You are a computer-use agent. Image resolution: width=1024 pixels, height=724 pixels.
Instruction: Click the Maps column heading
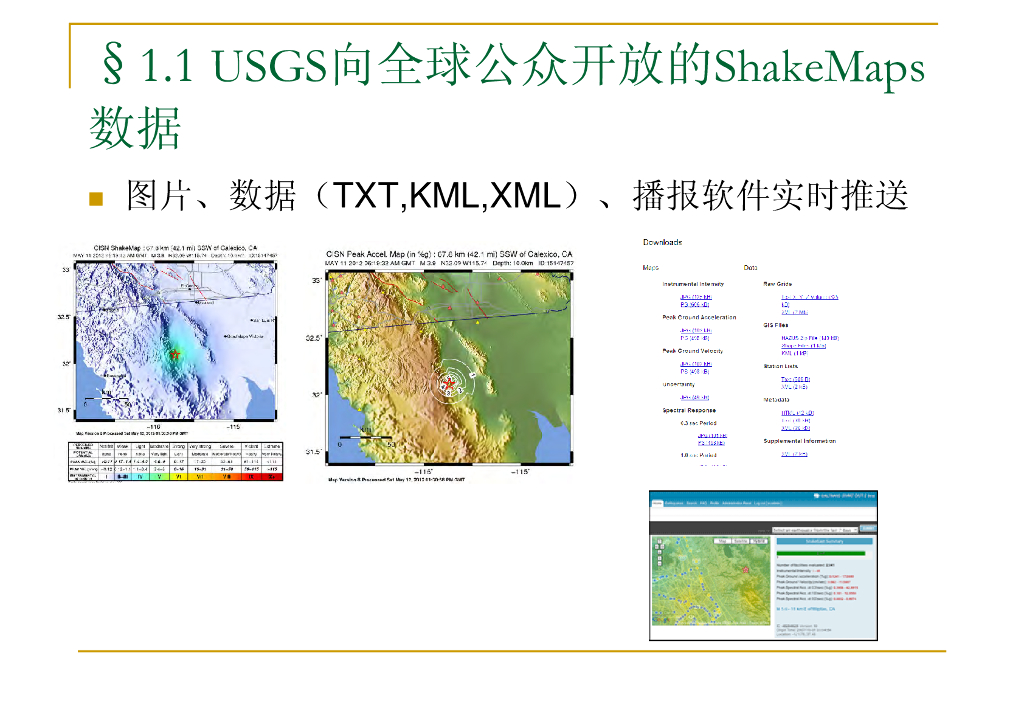click(650, 268)
